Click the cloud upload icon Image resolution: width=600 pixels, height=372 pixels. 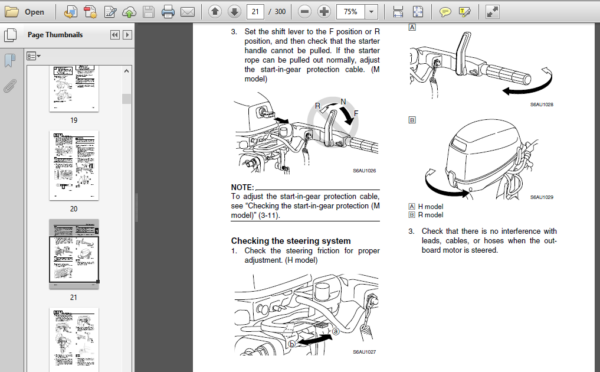(x=129, y=12)
